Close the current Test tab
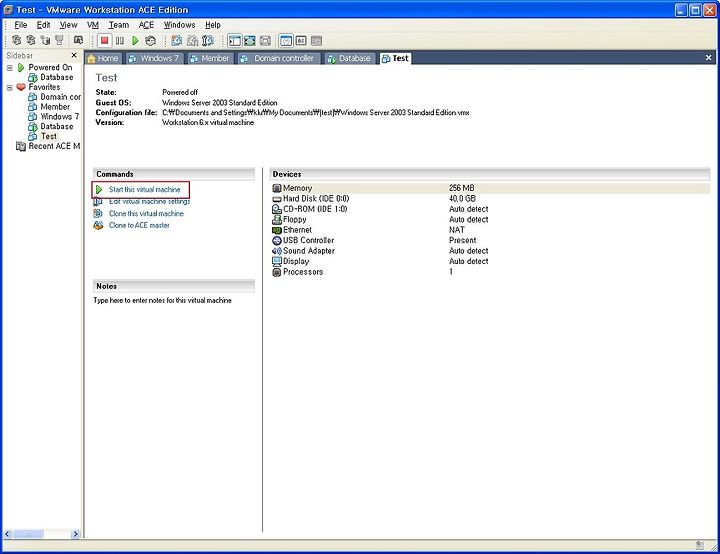720x554 pixels. (708, 57)
